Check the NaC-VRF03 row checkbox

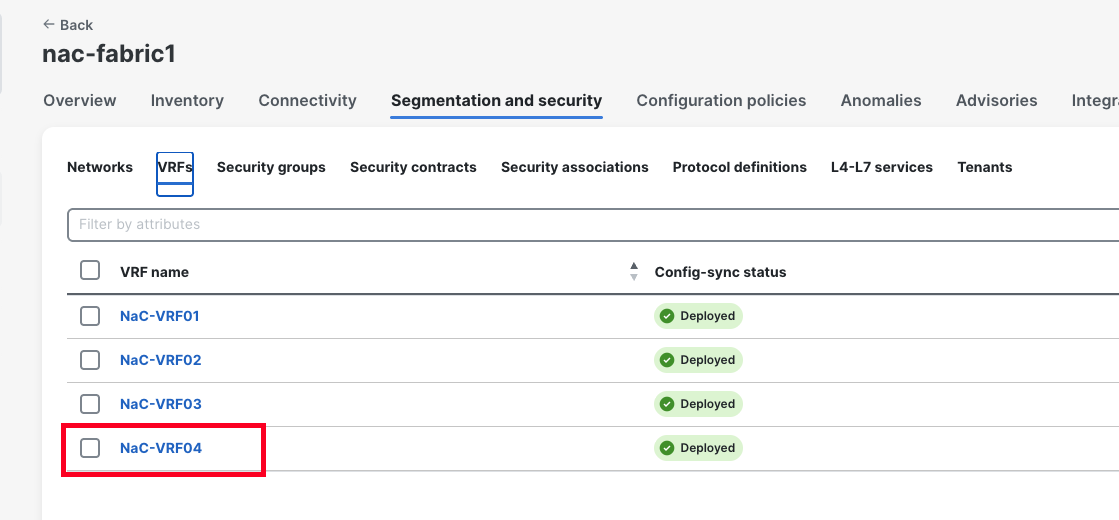click(x=90, y=404)
